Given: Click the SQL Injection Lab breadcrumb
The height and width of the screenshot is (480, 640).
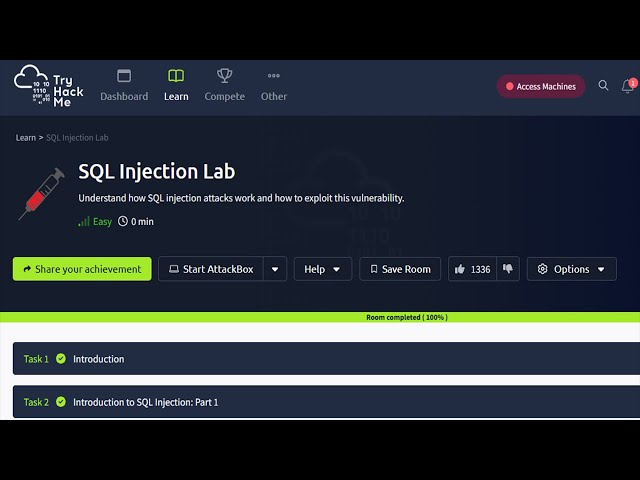Looking at the screenshot, I should click(77, 138).
